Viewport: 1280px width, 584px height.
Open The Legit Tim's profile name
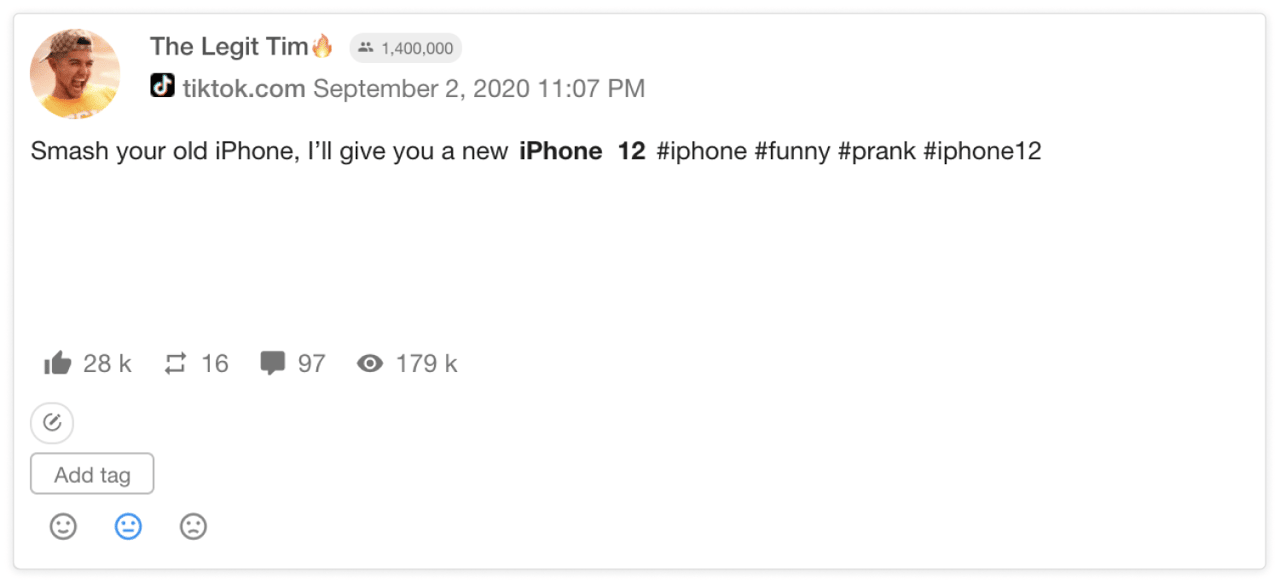234,46
